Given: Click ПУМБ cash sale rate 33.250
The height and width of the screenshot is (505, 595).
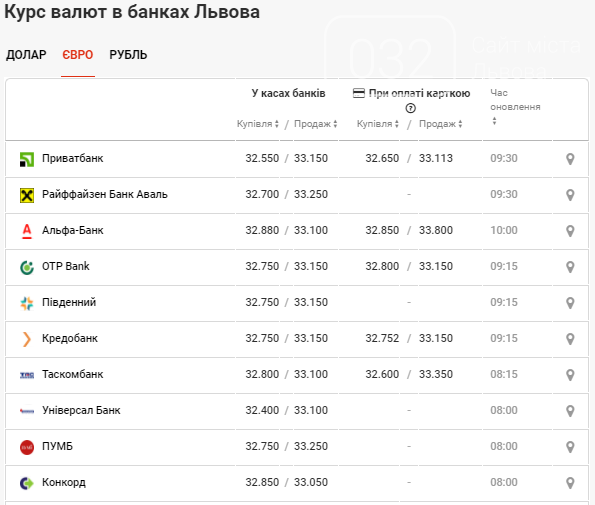Looking at the screenshot, I should coord(311,447).
